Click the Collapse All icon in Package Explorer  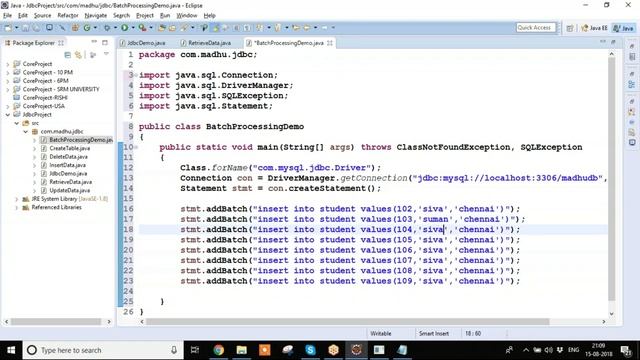click(68, 55)
